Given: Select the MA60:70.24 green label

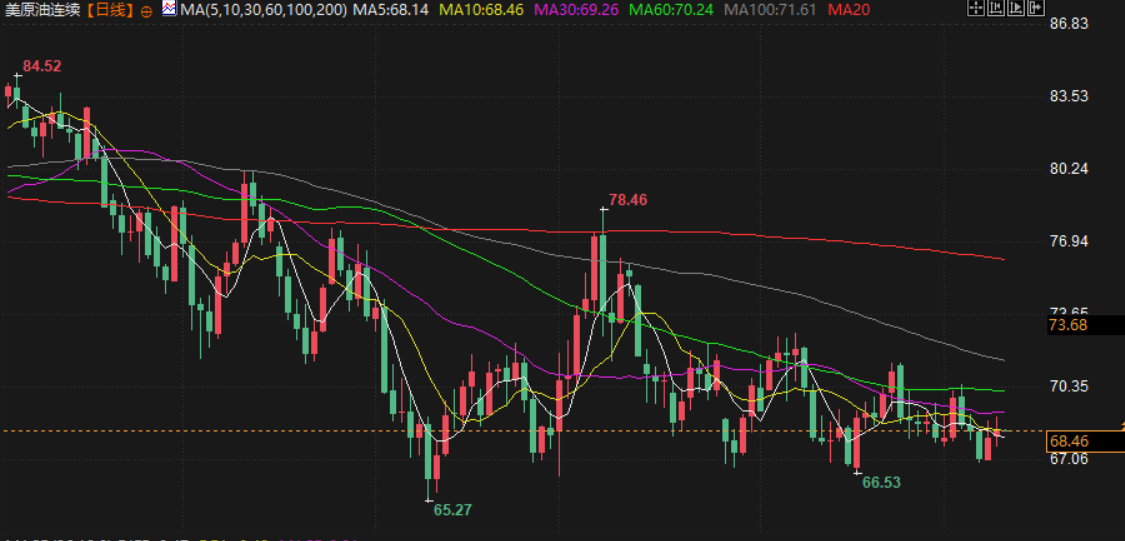Looking at the screenshot, I should coord(671,10).
